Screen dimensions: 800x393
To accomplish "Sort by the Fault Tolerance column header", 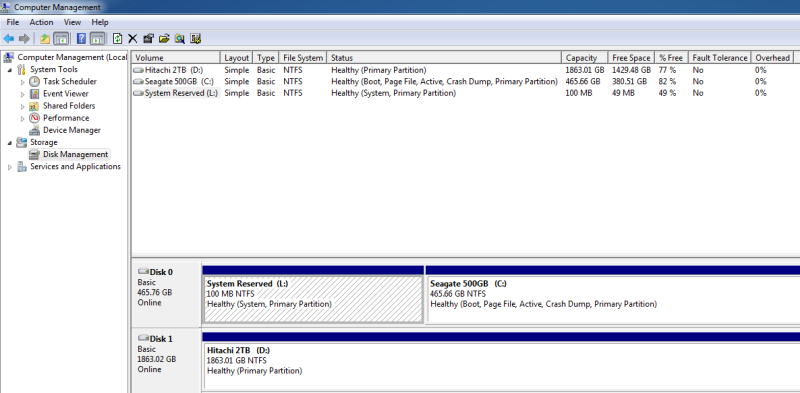I will click(x=720, y=58).
